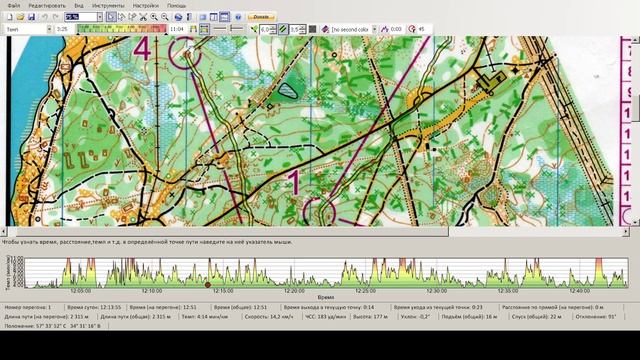The height and width of the screenshot is (360, 640).
Task: Toggle fullscreen map view mode
Action: click(x=202, y=17)
